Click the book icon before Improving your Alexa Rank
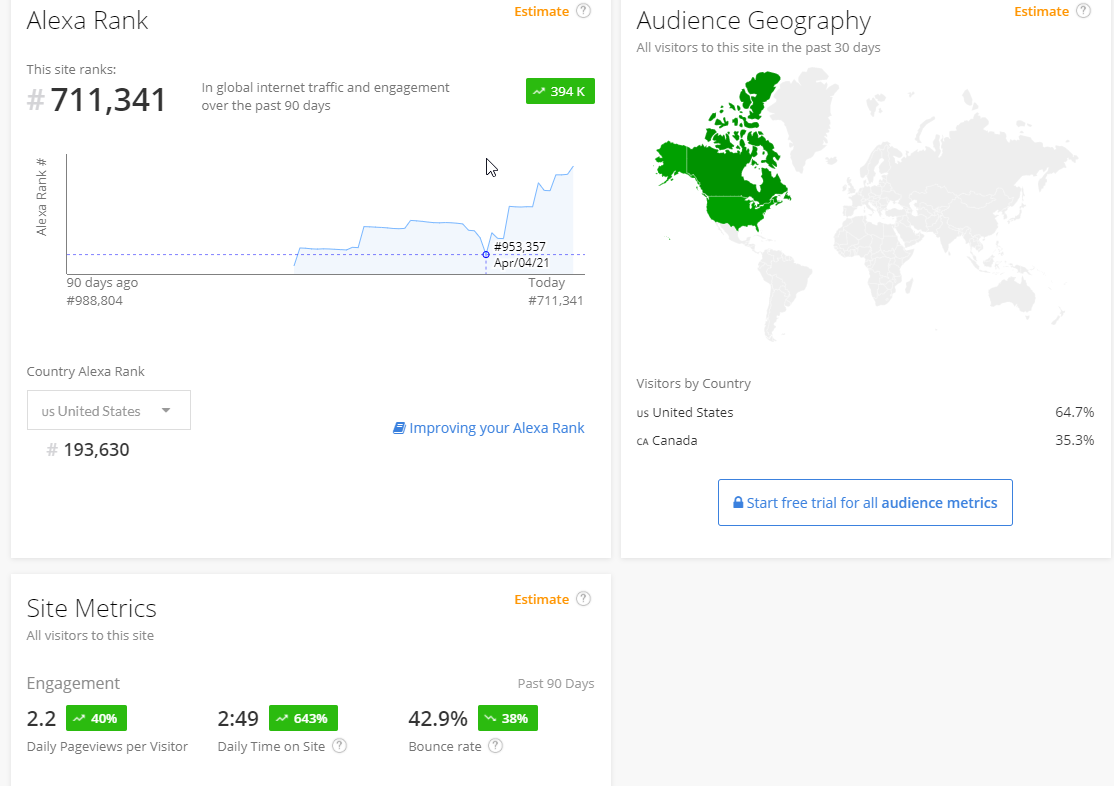Image resolution: width=1114 pixels, height=786 pixels. coord(399,428)
